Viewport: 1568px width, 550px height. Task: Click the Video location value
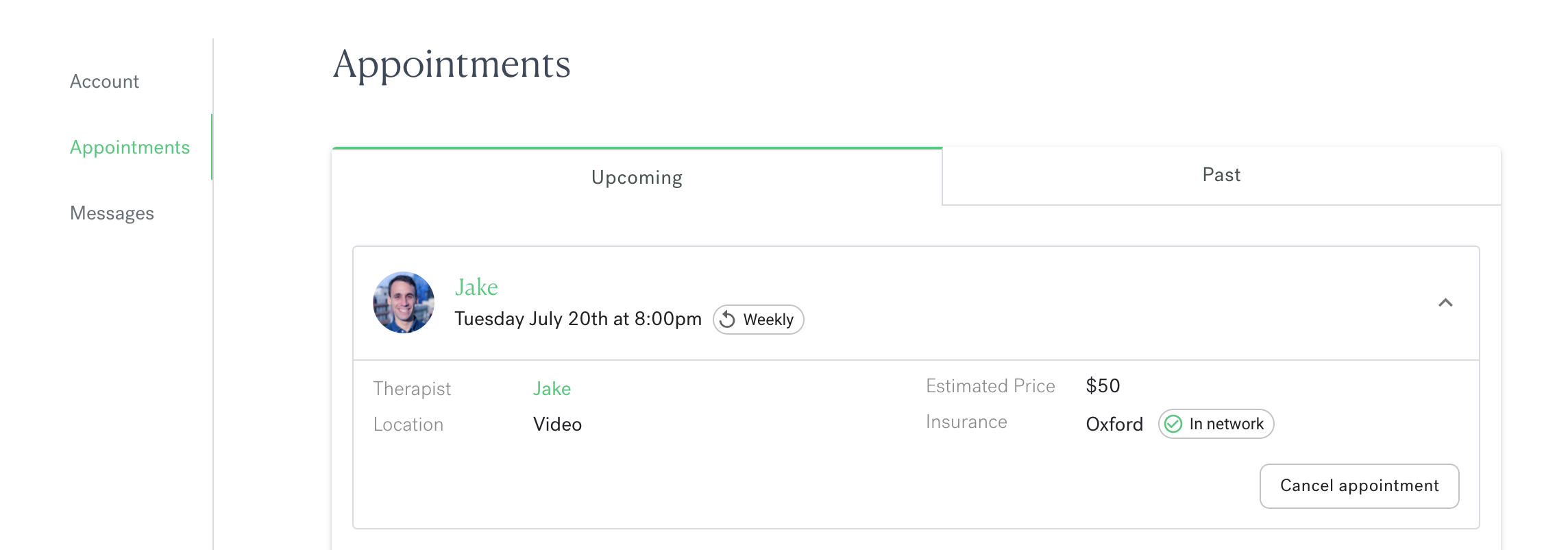pos(557,425)
